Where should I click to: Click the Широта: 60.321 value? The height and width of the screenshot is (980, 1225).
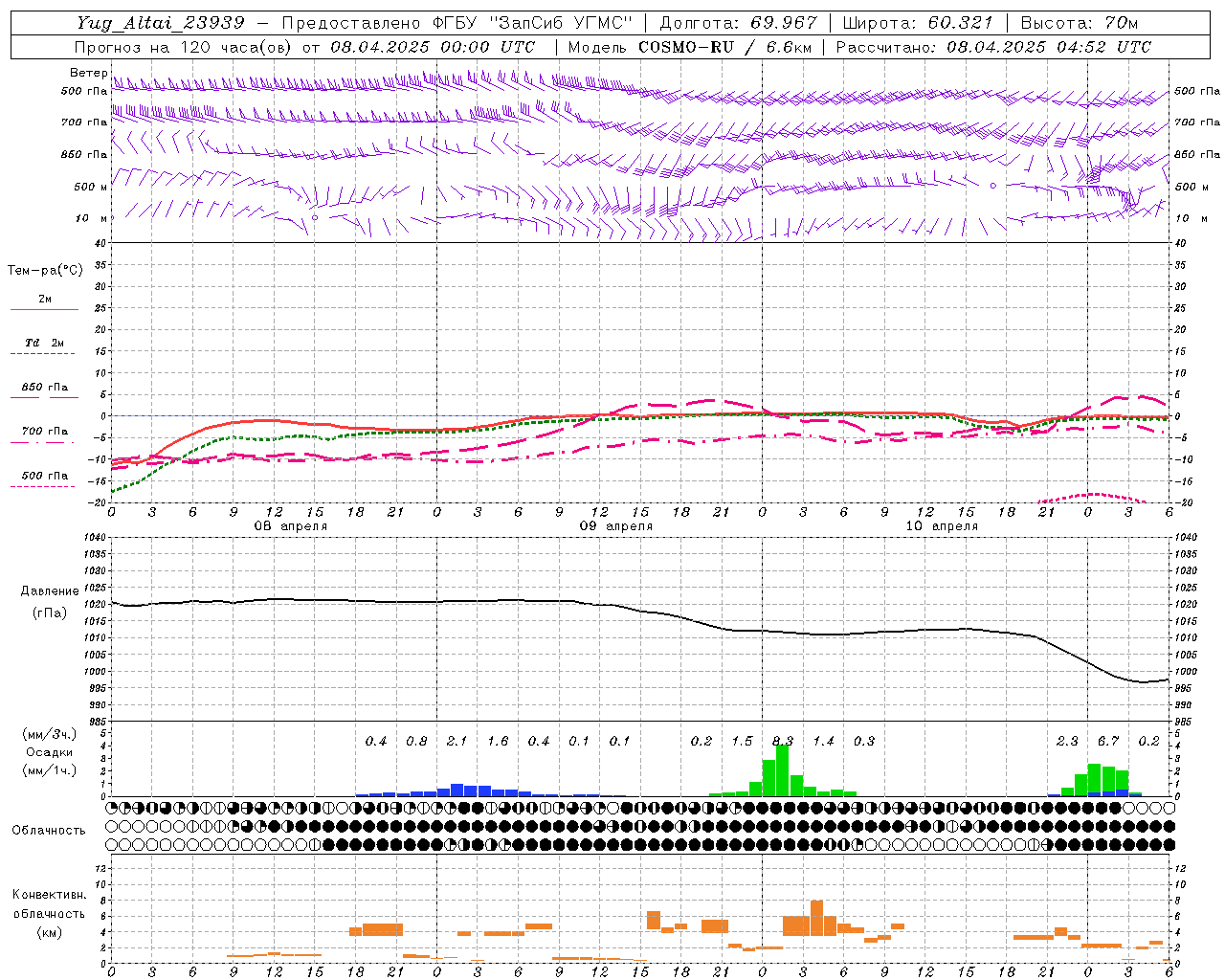[x=918, y=23]
